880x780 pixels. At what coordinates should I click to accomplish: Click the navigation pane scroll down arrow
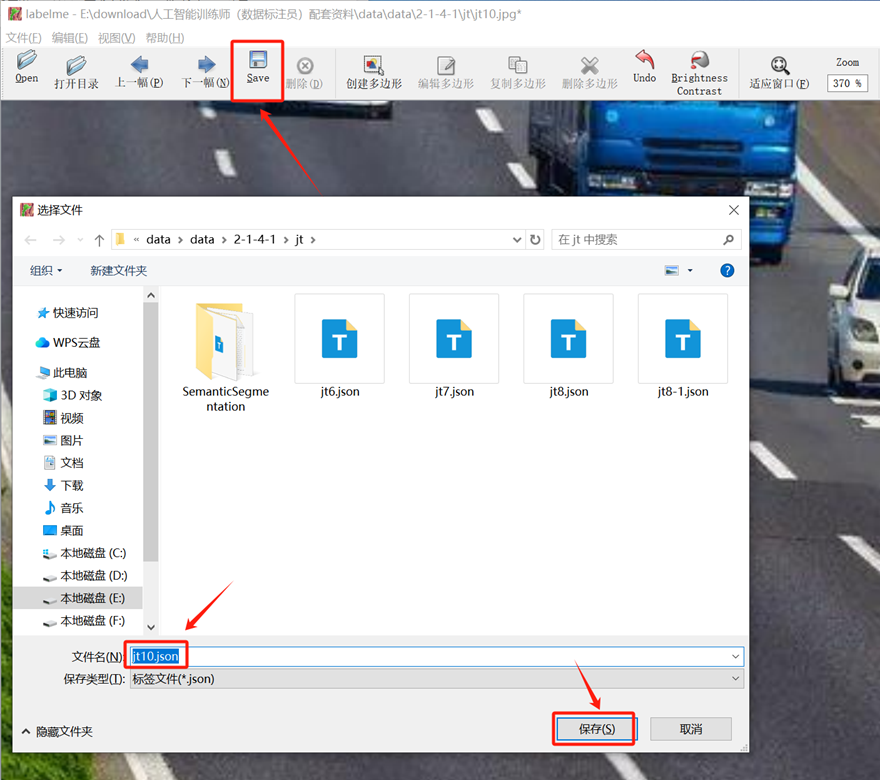(150, 627)
